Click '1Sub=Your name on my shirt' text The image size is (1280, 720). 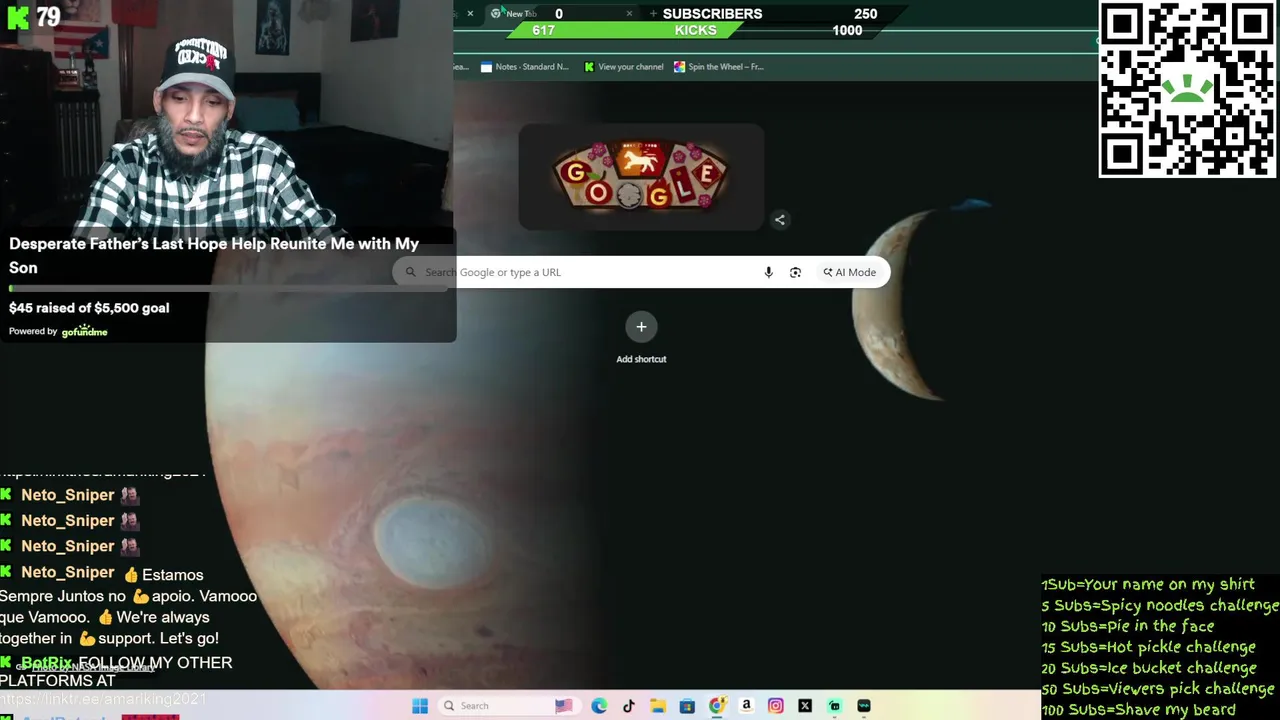pos(1148,584)
